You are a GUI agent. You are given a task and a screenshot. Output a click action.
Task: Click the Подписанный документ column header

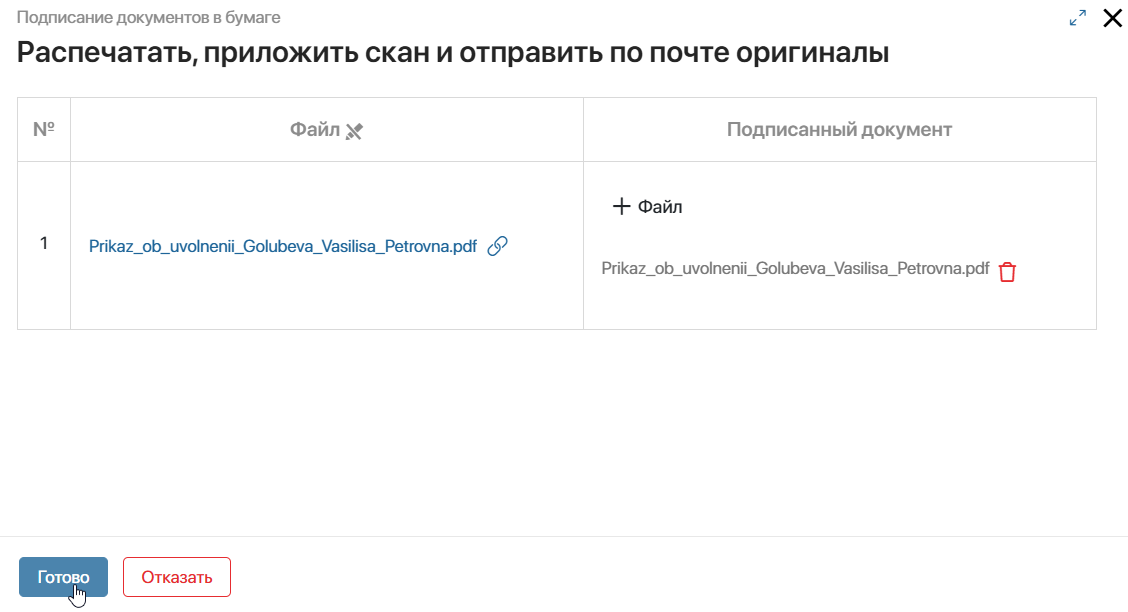(839, 129)
